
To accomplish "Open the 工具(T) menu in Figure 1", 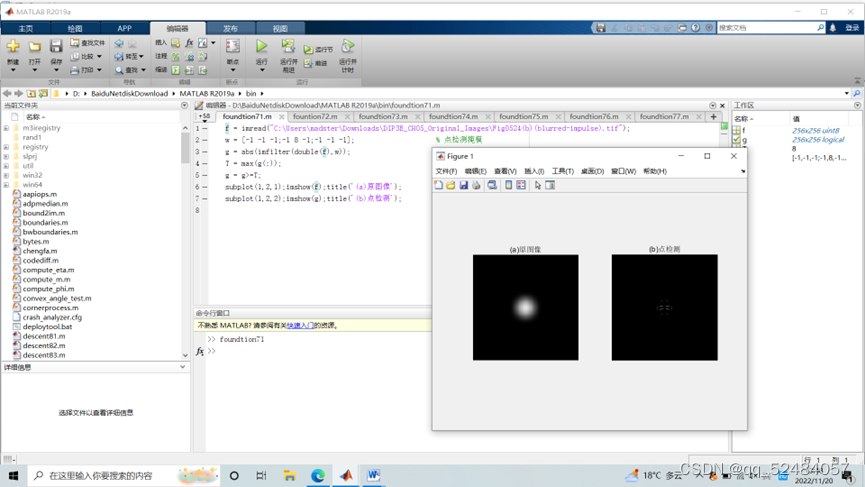I will click(x=563, y=172).
